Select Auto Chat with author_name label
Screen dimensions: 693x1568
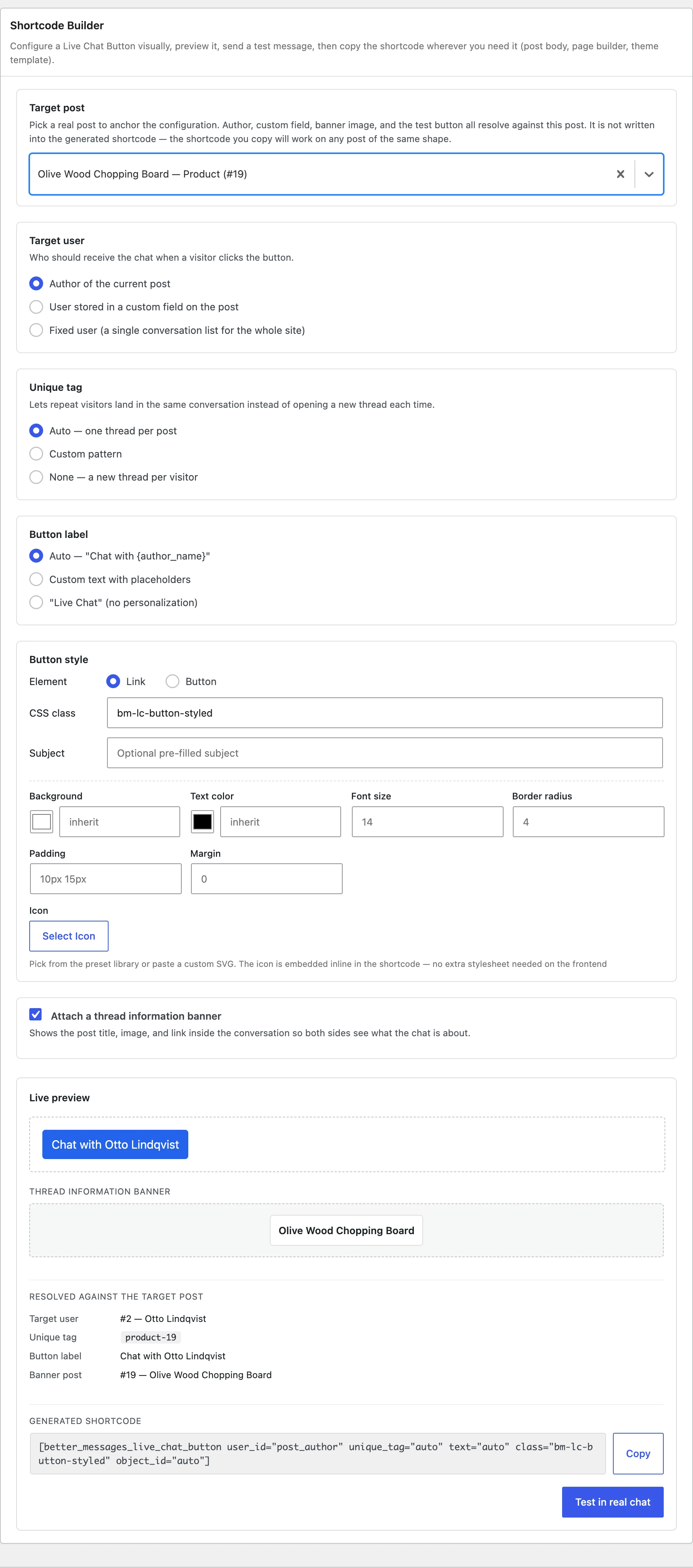(37, 556)
